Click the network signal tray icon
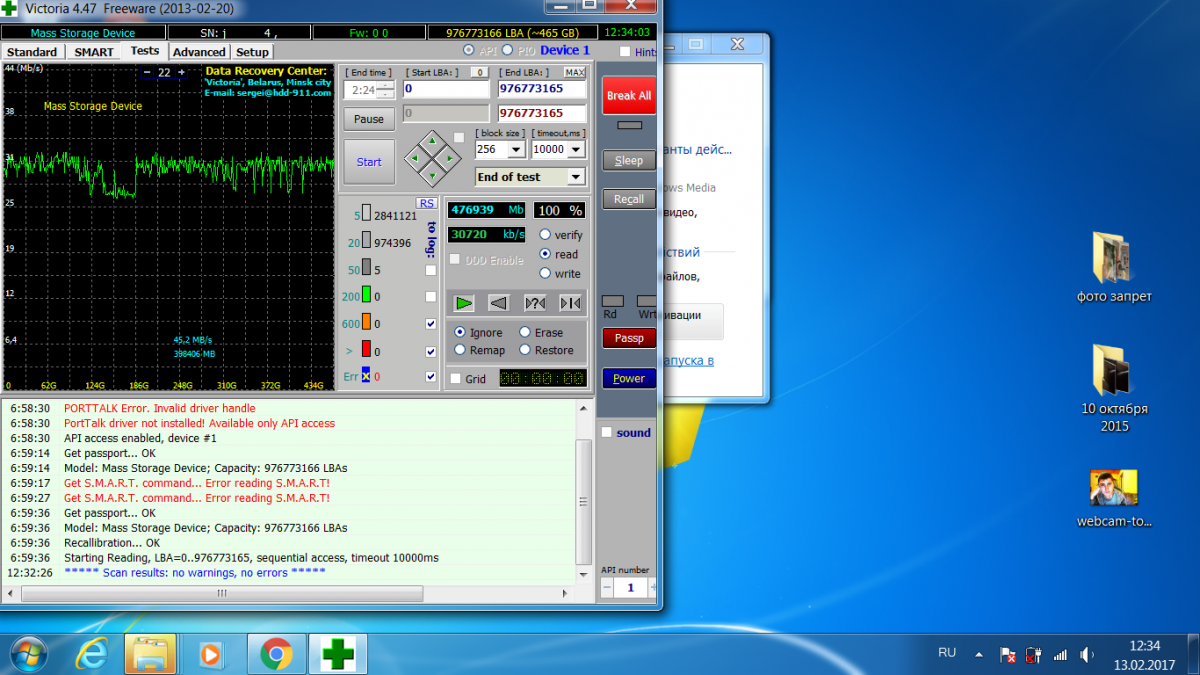The image size is (1200, 675). pyautogui.click(x=1061, y=654)
